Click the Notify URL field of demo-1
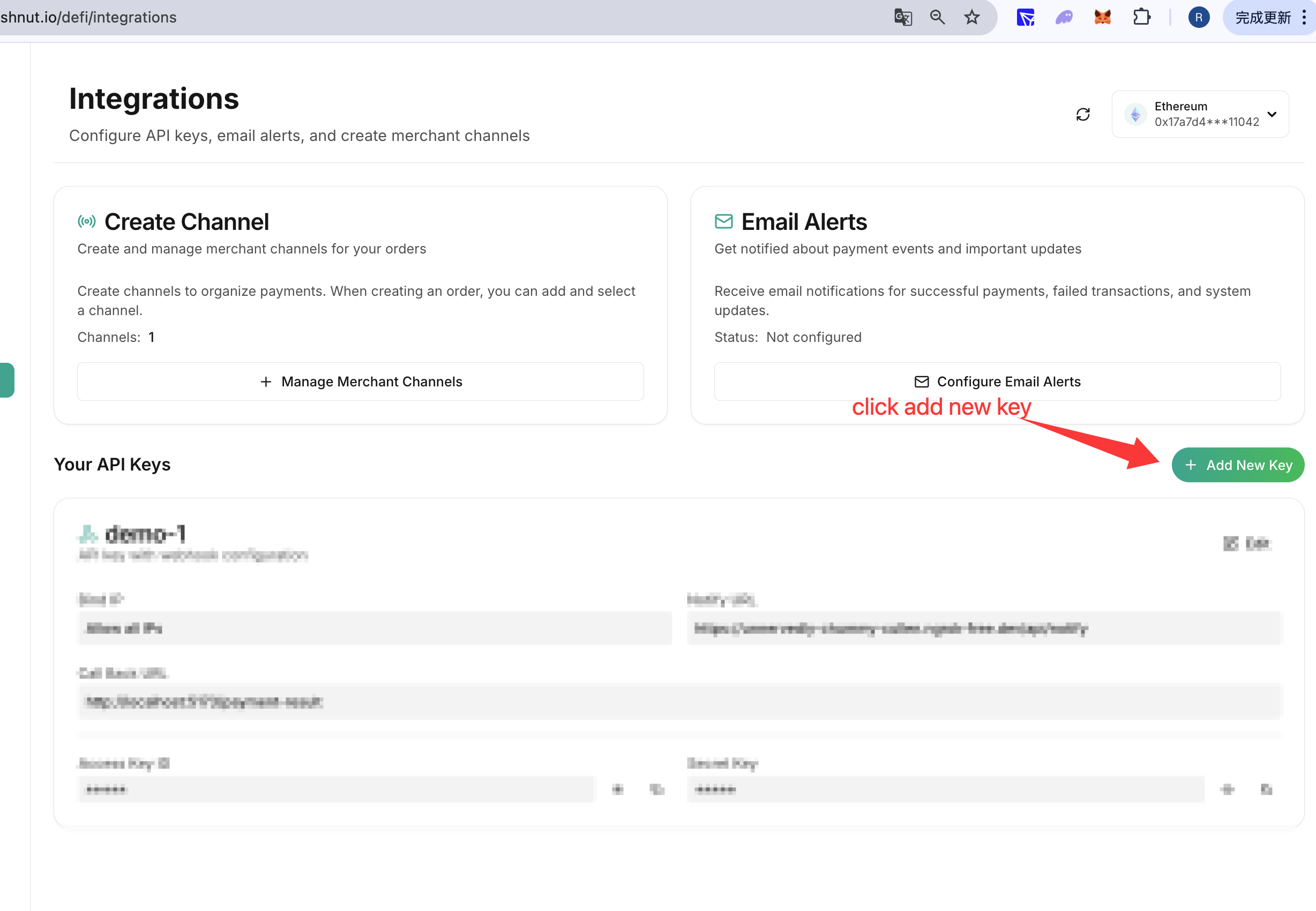1316x911 pixels. (984, 629)
